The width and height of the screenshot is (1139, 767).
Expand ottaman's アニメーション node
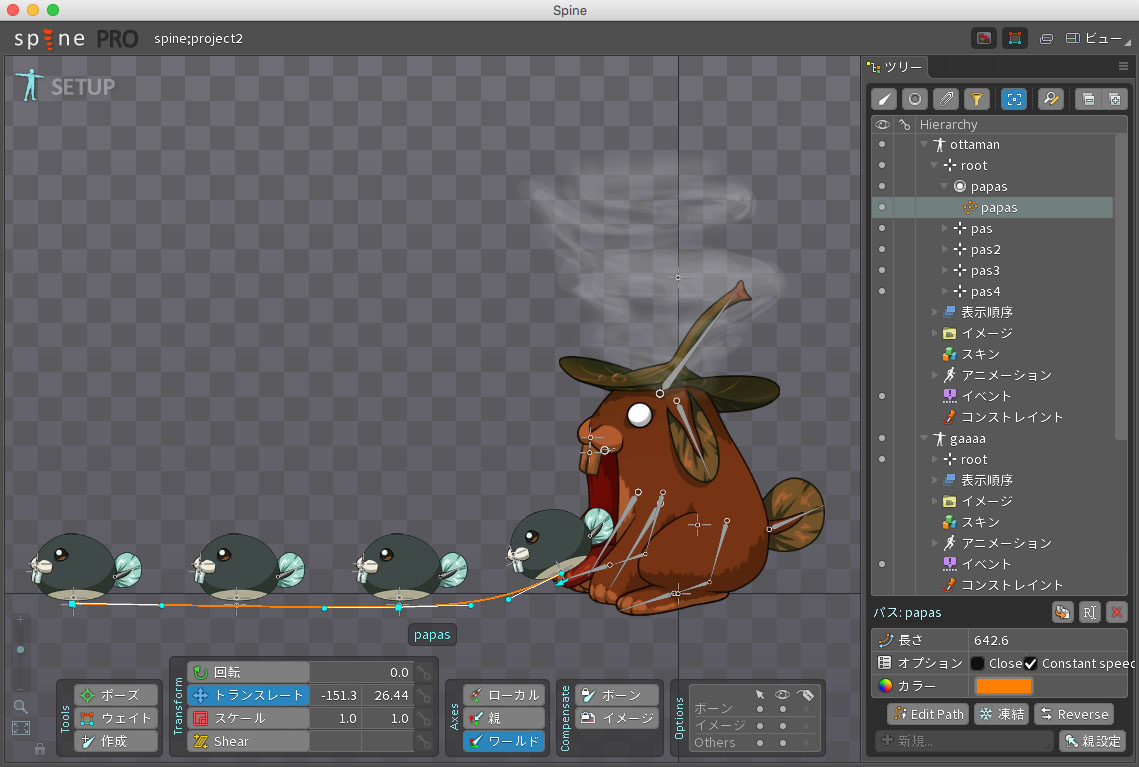(934, 376)
